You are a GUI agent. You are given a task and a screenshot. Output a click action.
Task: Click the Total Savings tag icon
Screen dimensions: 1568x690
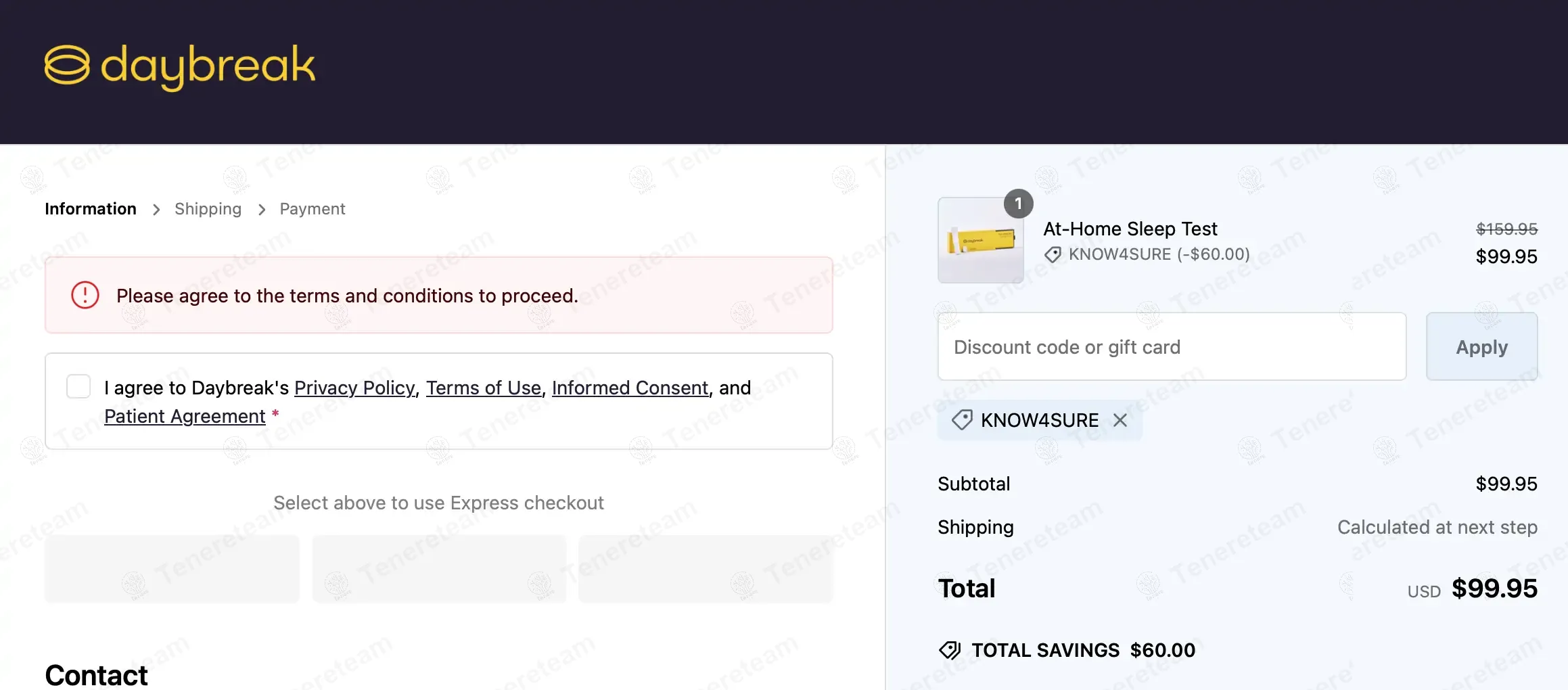pos(950,650)
